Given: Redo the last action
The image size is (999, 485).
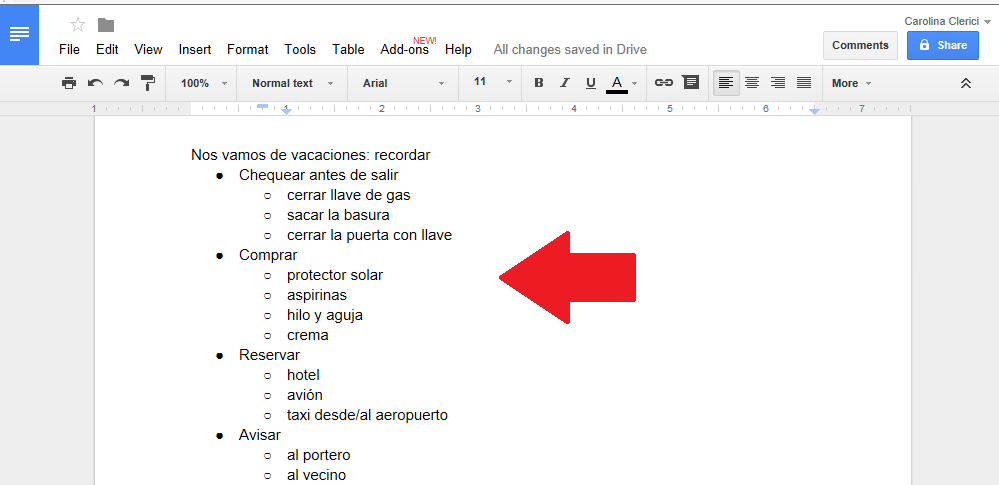Looking at the screenshot, I should pos(122,83).
